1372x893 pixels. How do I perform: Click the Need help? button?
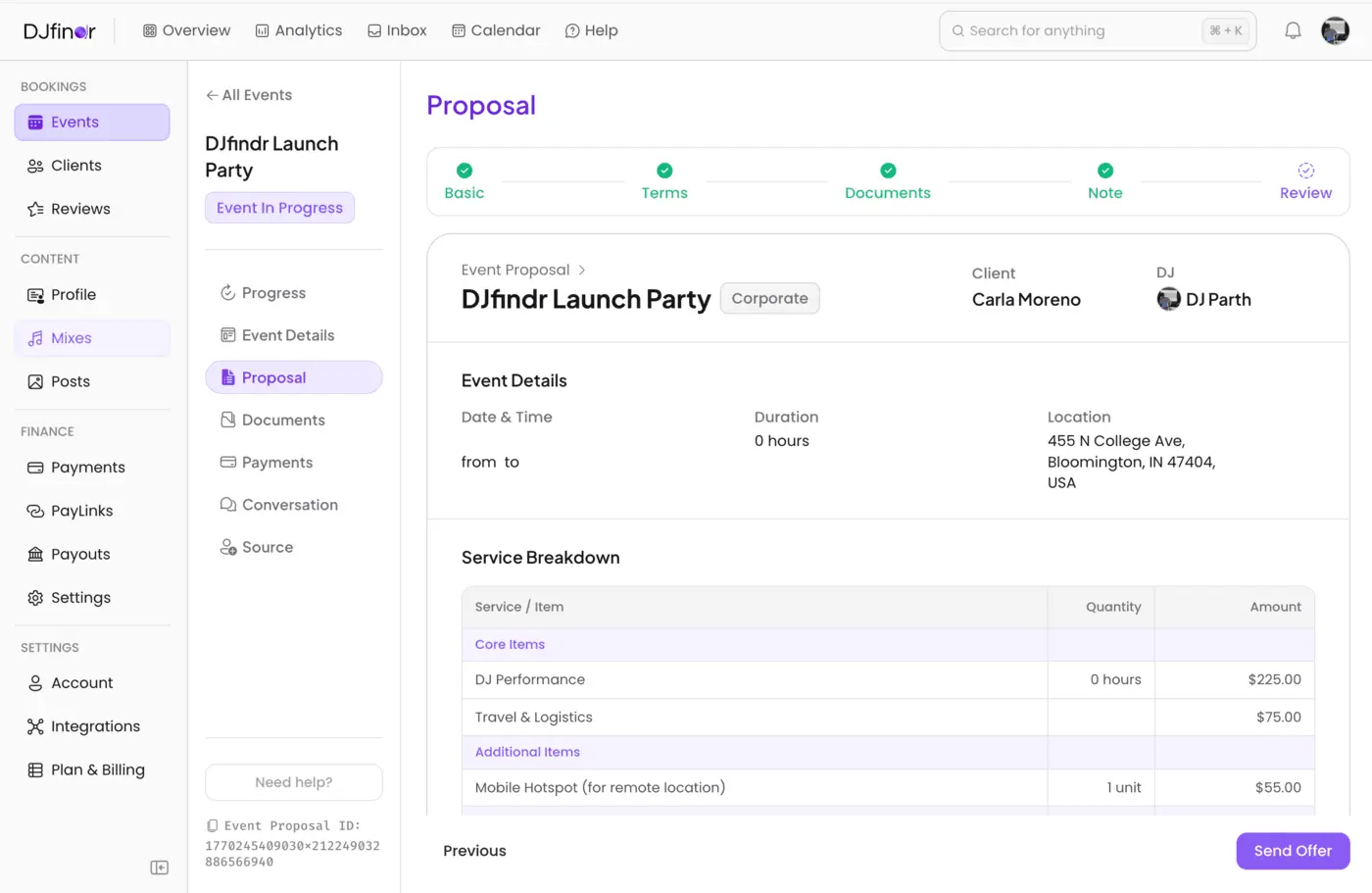(293, 782)
